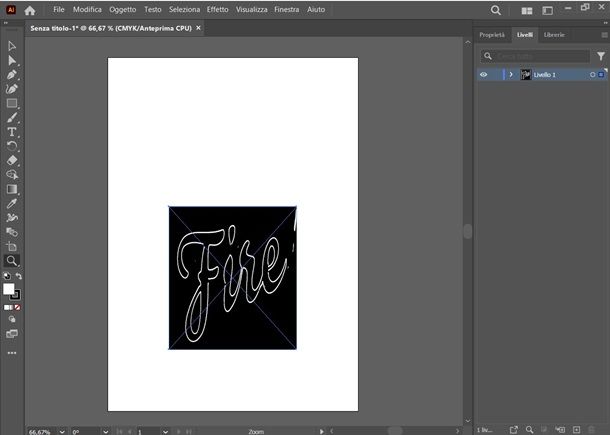Open the Modifica menu

(x=87, y=9)
